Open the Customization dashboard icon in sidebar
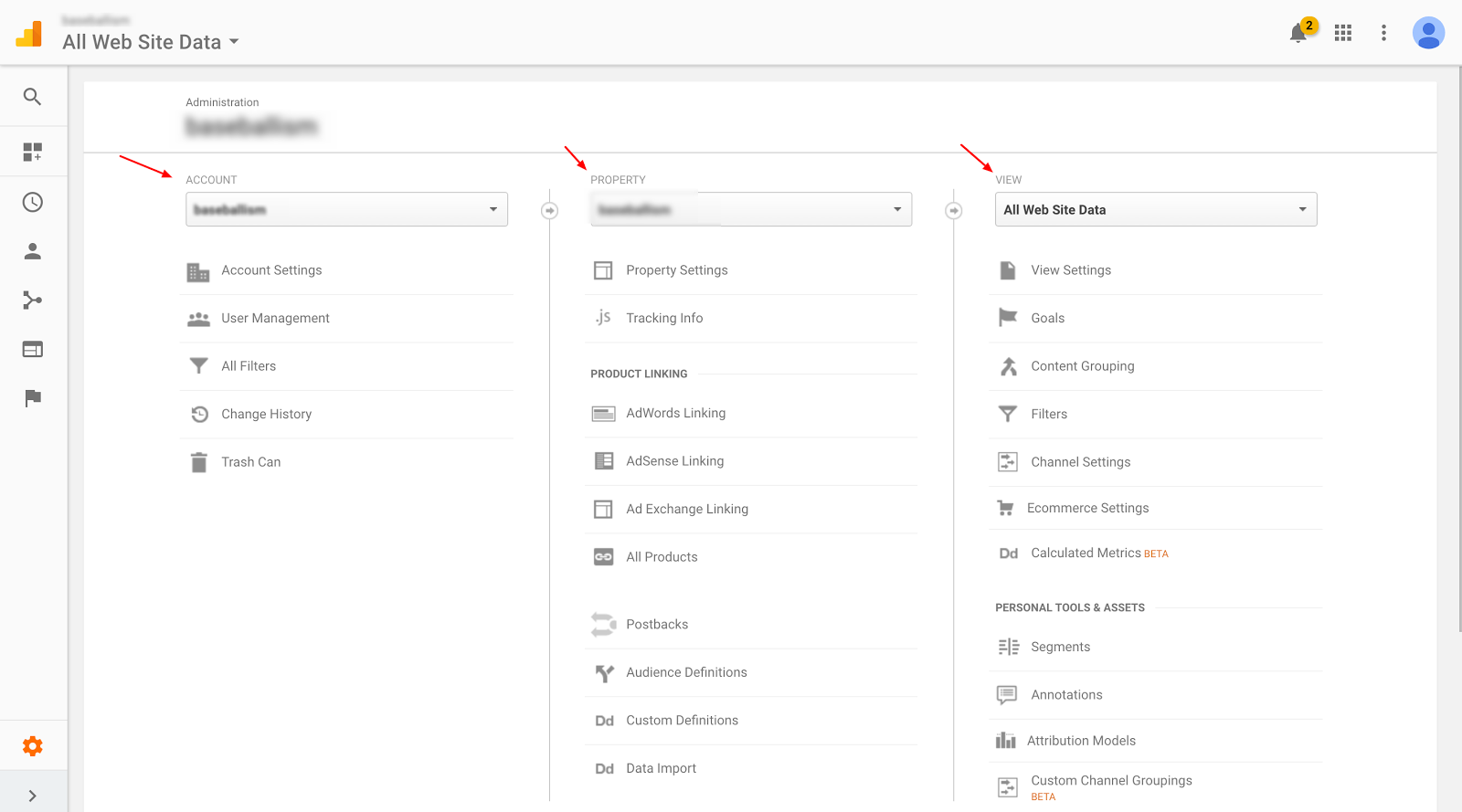Image resolution: width=1462 pixels, height=812 pixels. (x=33, y=152)
